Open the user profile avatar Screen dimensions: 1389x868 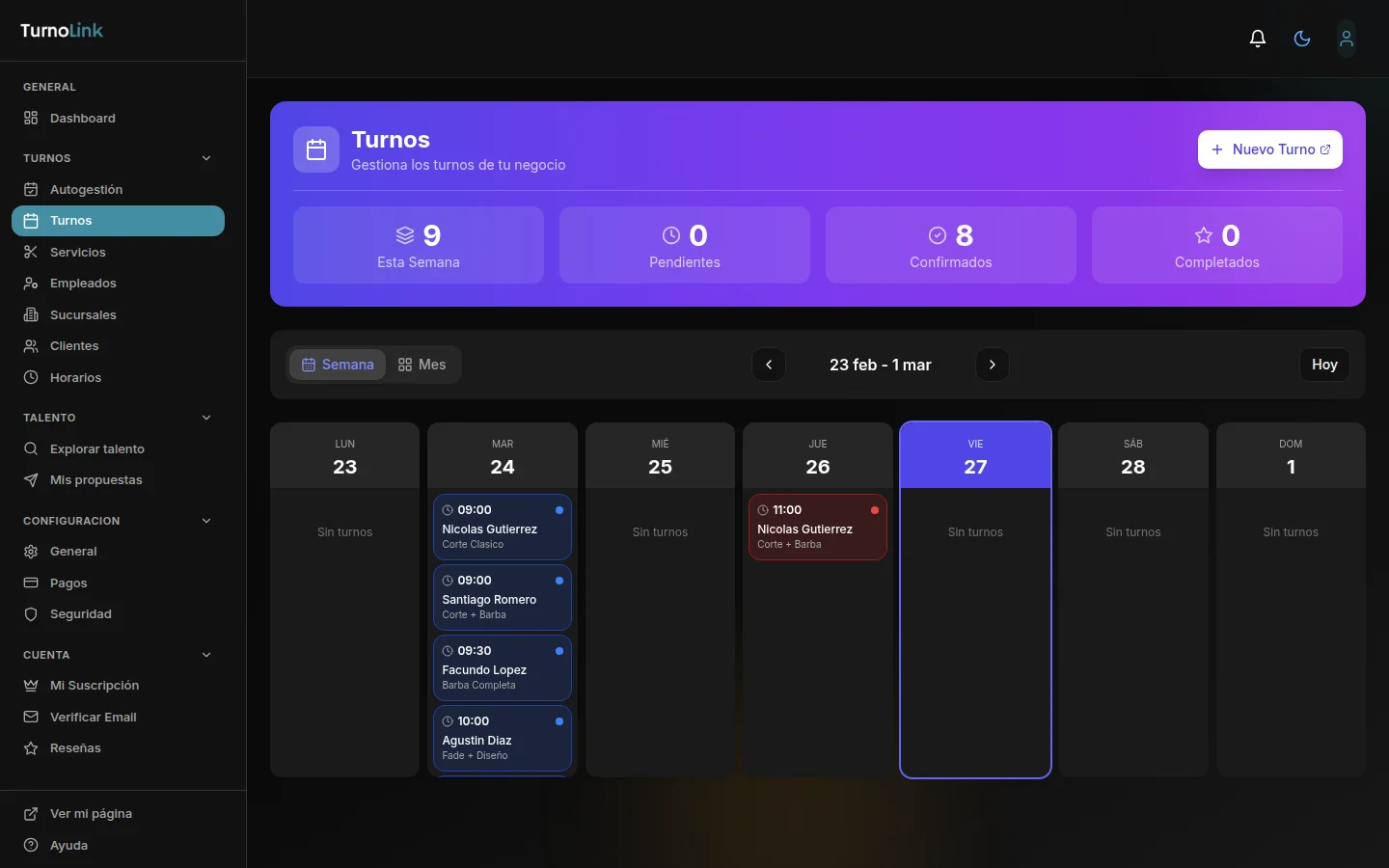coord(1346,39)
